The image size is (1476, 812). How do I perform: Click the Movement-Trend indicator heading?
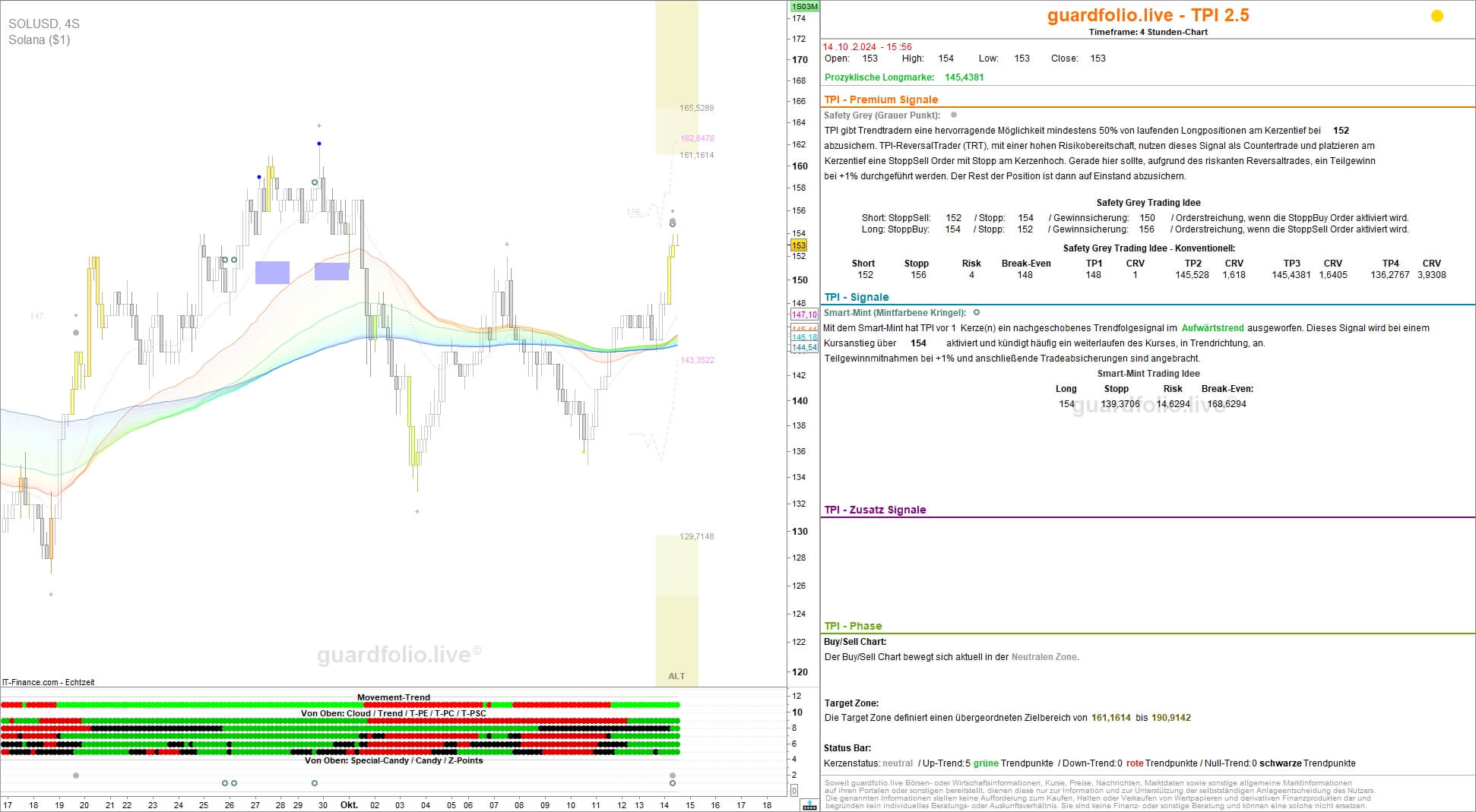tap(394, 697)
